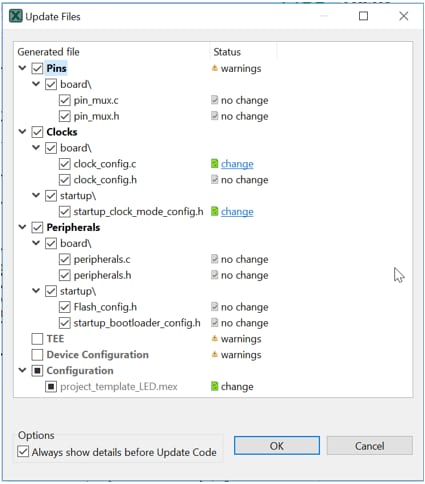This screenshot has height=484, width=425.
Task: Collapse the Configuration node
Action: point(22,370)
